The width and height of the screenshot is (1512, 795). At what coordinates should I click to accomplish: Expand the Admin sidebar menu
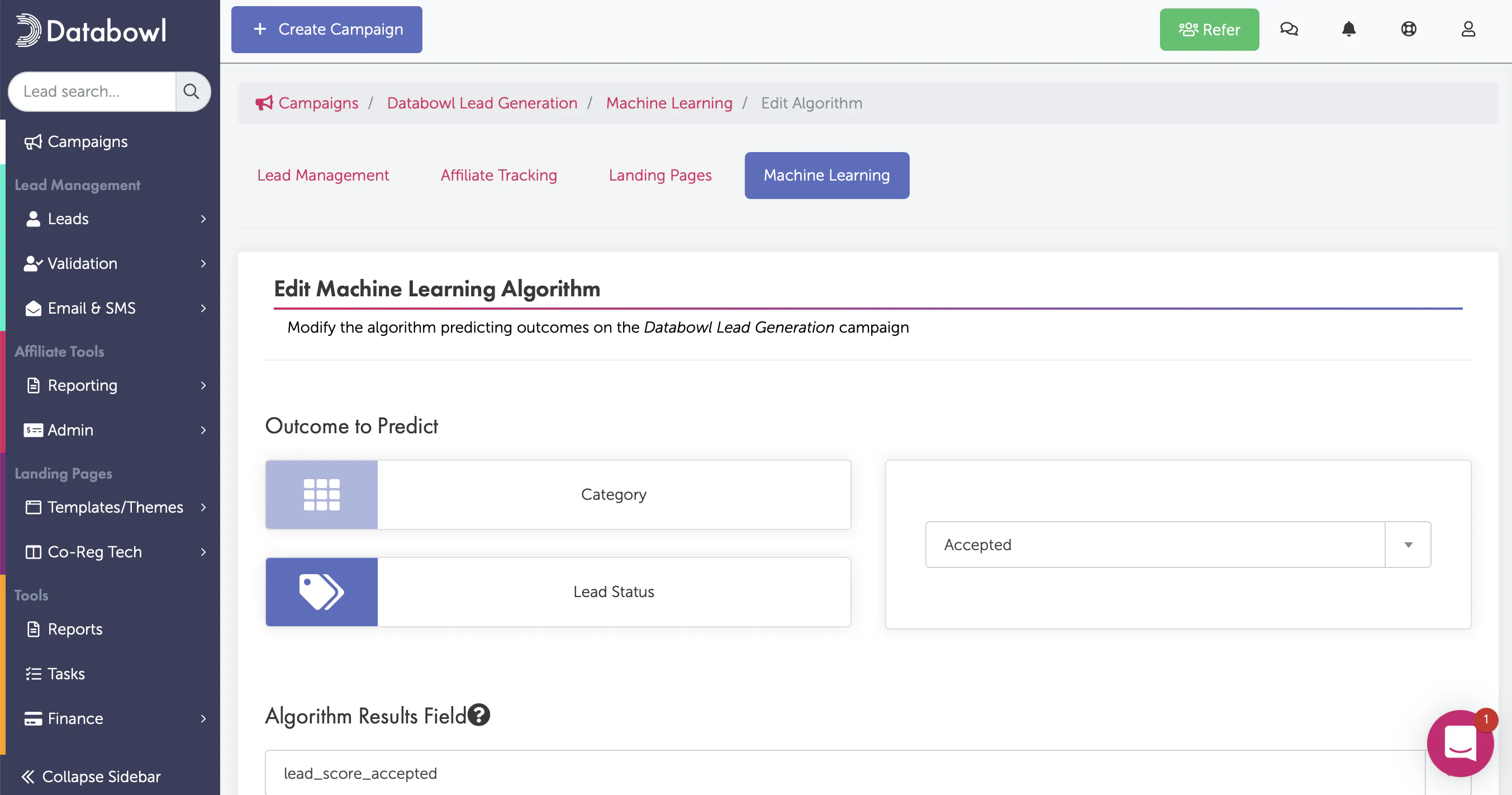point(110,430)
